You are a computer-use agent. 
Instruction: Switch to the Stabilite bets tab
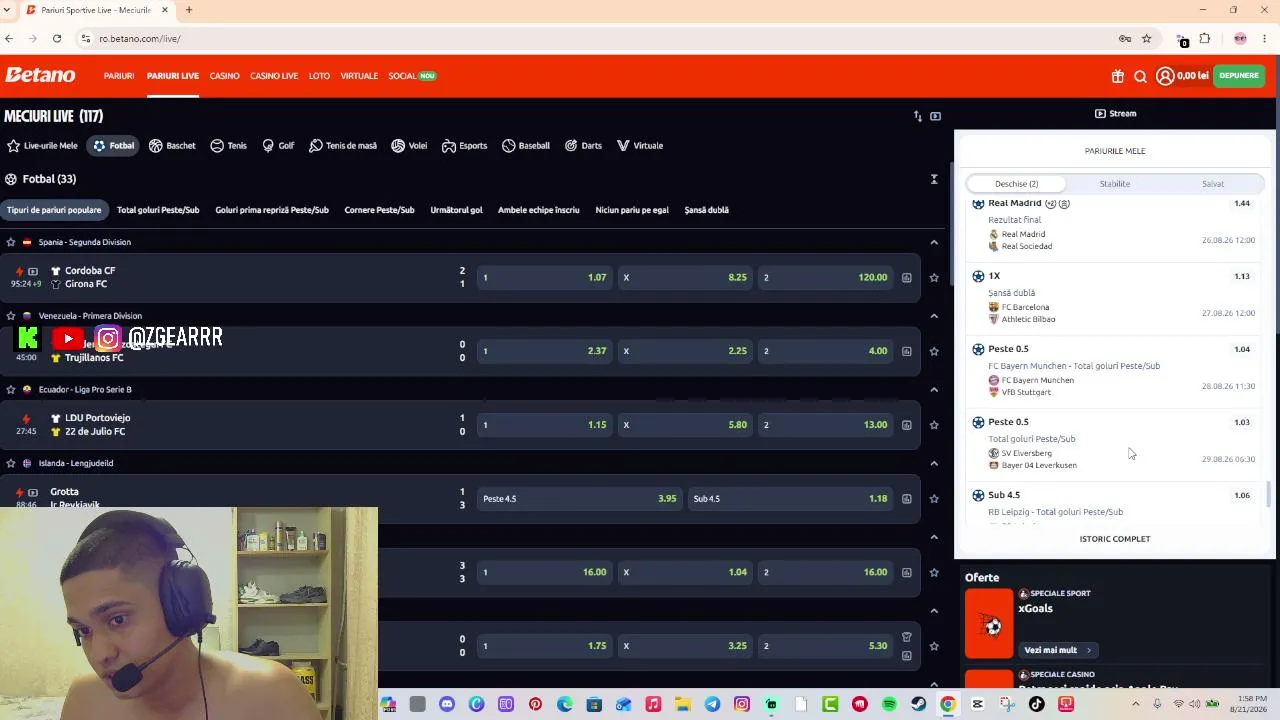pos(1115,184)
